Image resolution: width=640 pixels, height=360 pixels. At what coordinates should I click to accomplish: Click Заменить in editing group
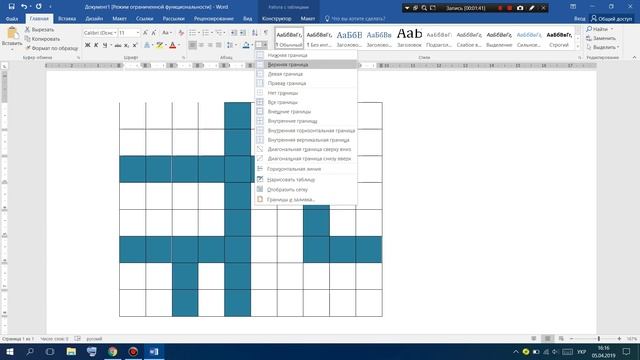point(600,38)
